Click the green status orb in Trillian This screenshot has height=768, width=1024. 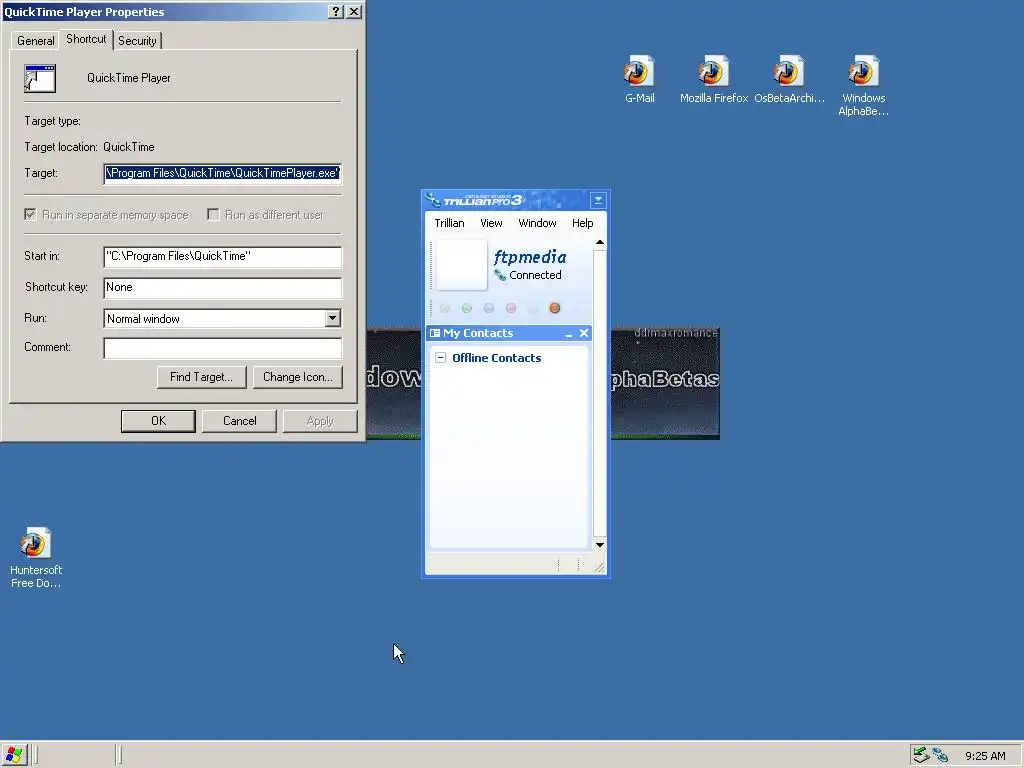pyautogui.click(x=467, y=308)
